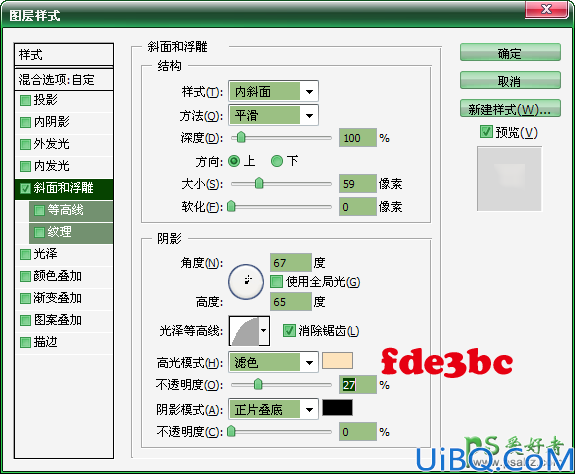The width and height of the screenshot is (575, 474).
Task: Click the 软化 soften slider handle
Action: (231, 206)
